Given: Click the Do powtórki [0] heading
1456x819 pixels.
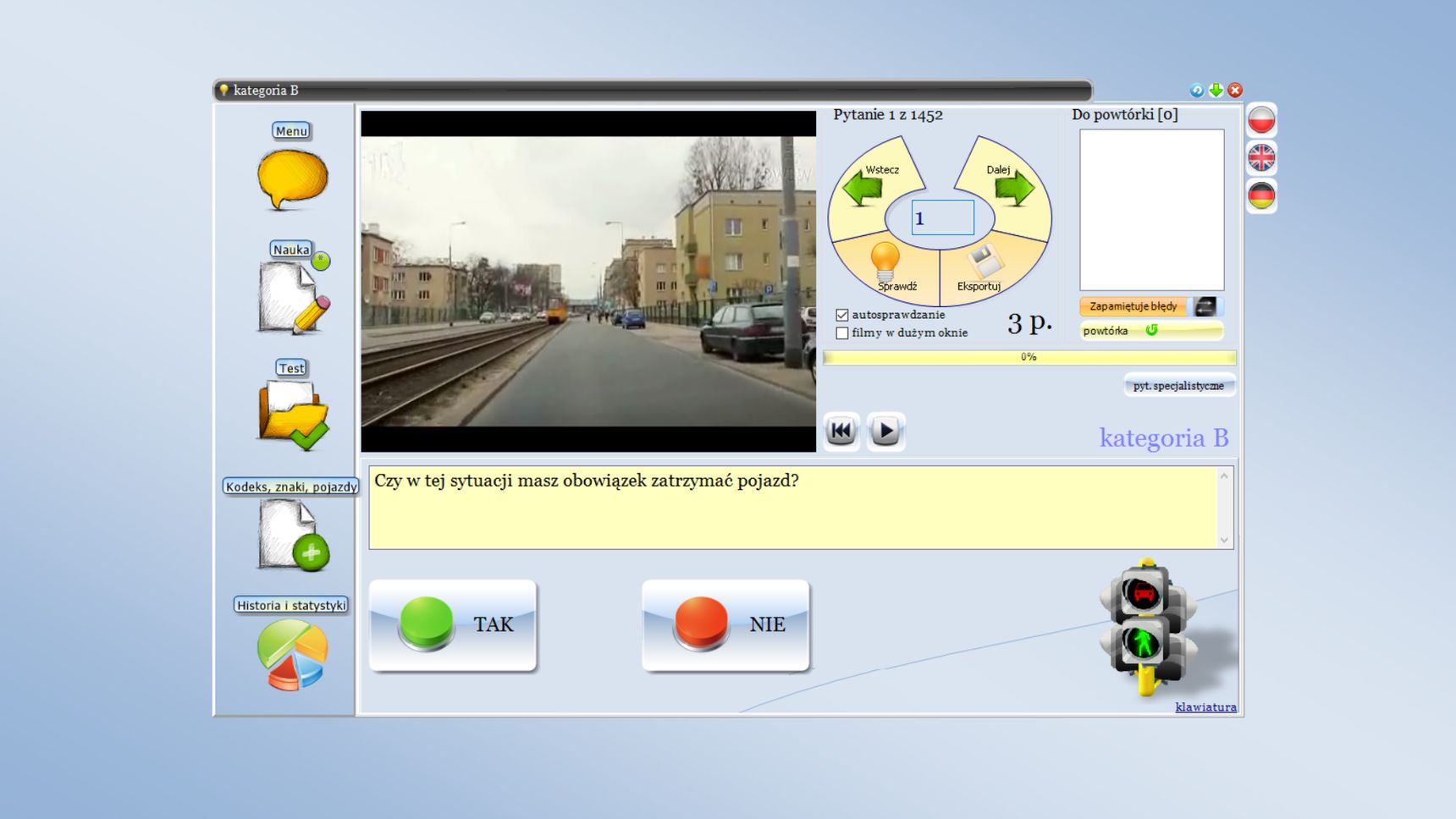Looking at the screenshot, I should (x=1124, y=115).
